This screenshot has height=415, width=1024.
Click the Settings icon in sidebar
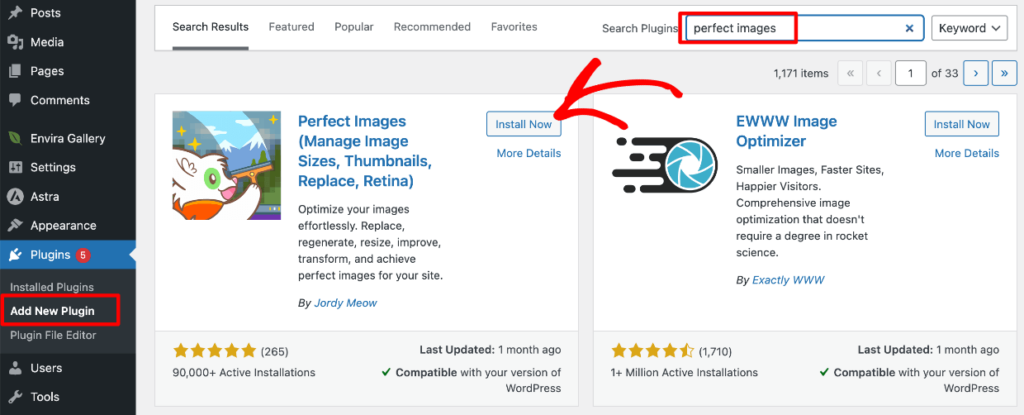[15, 167]
